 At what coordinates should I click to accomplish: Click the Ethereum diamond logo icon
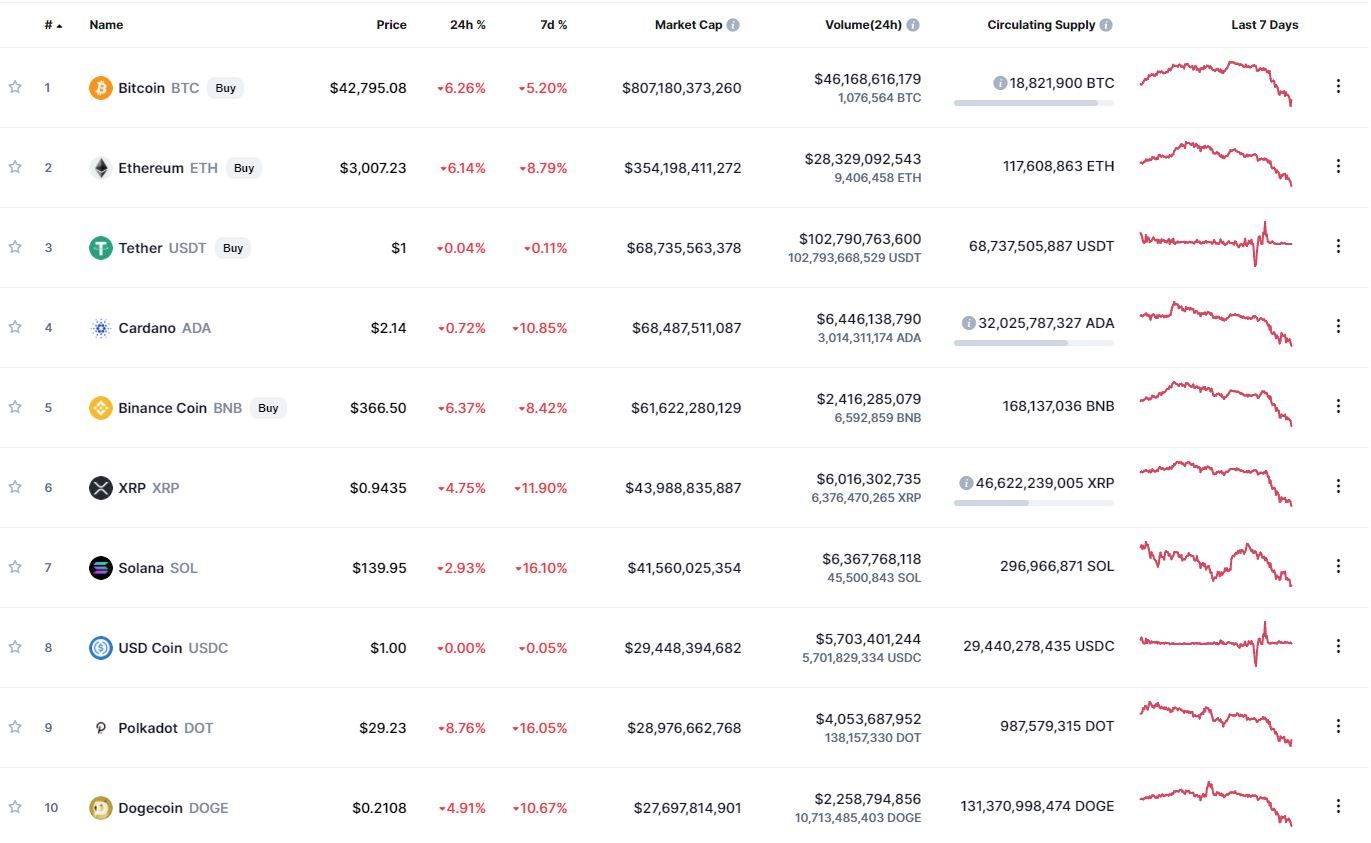click(100, 168)
